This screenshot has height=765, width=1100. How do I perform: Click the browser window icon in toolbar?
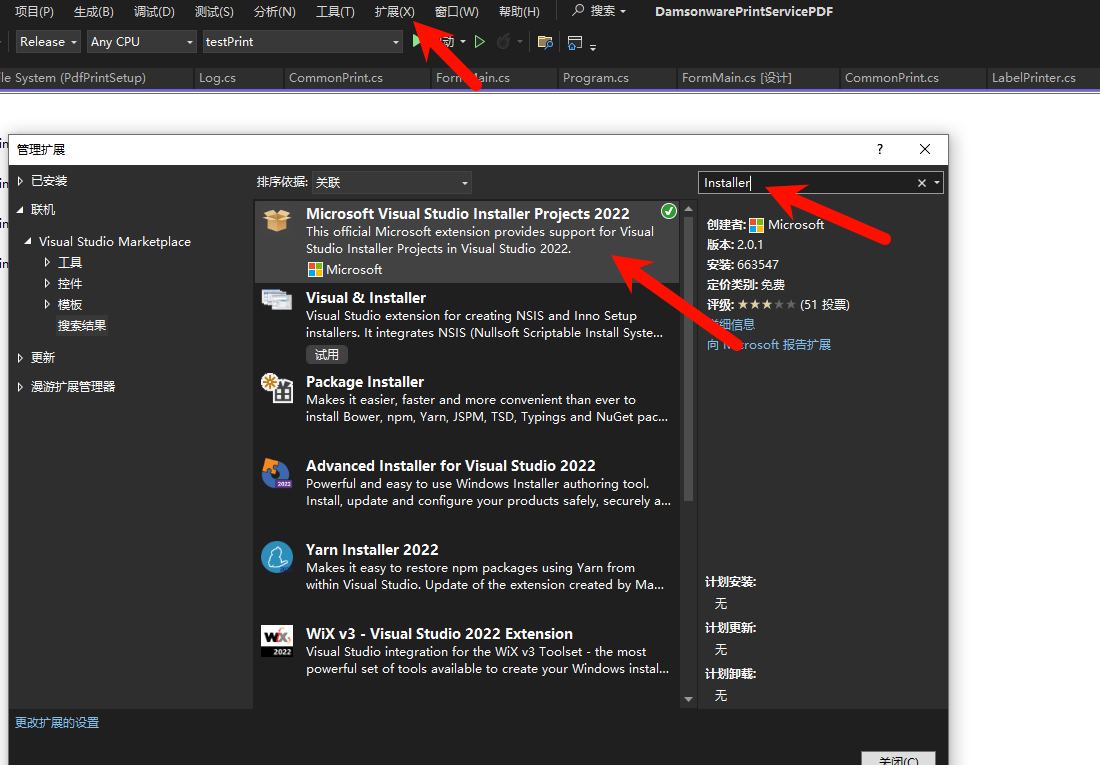click(575, 43)
